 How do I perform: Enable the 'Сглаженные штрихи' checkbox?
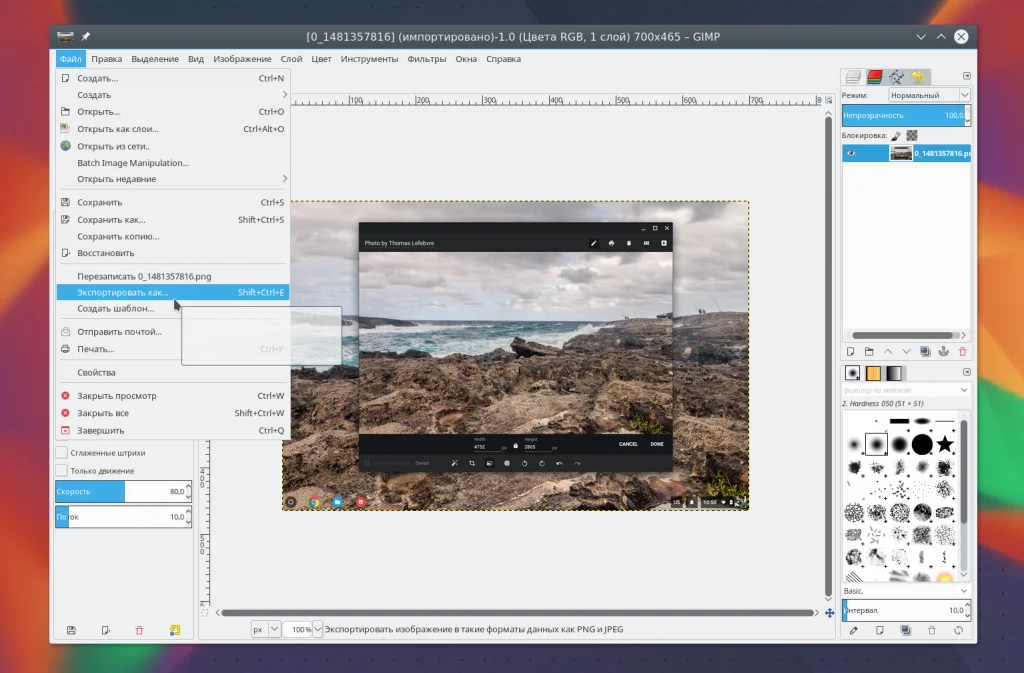click(62, 453)
